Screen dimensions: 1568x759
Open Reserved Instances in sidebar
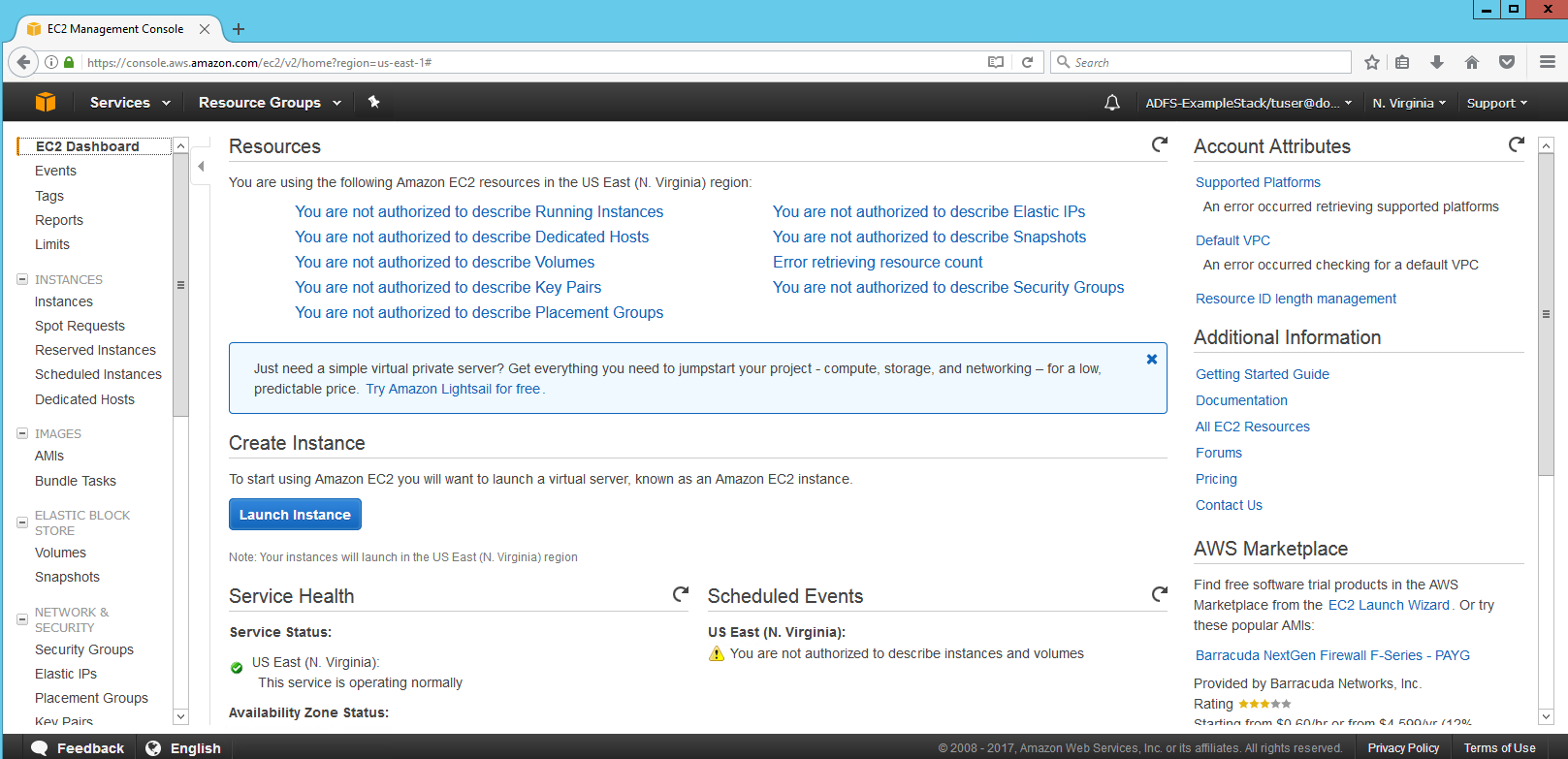[95, 350]
